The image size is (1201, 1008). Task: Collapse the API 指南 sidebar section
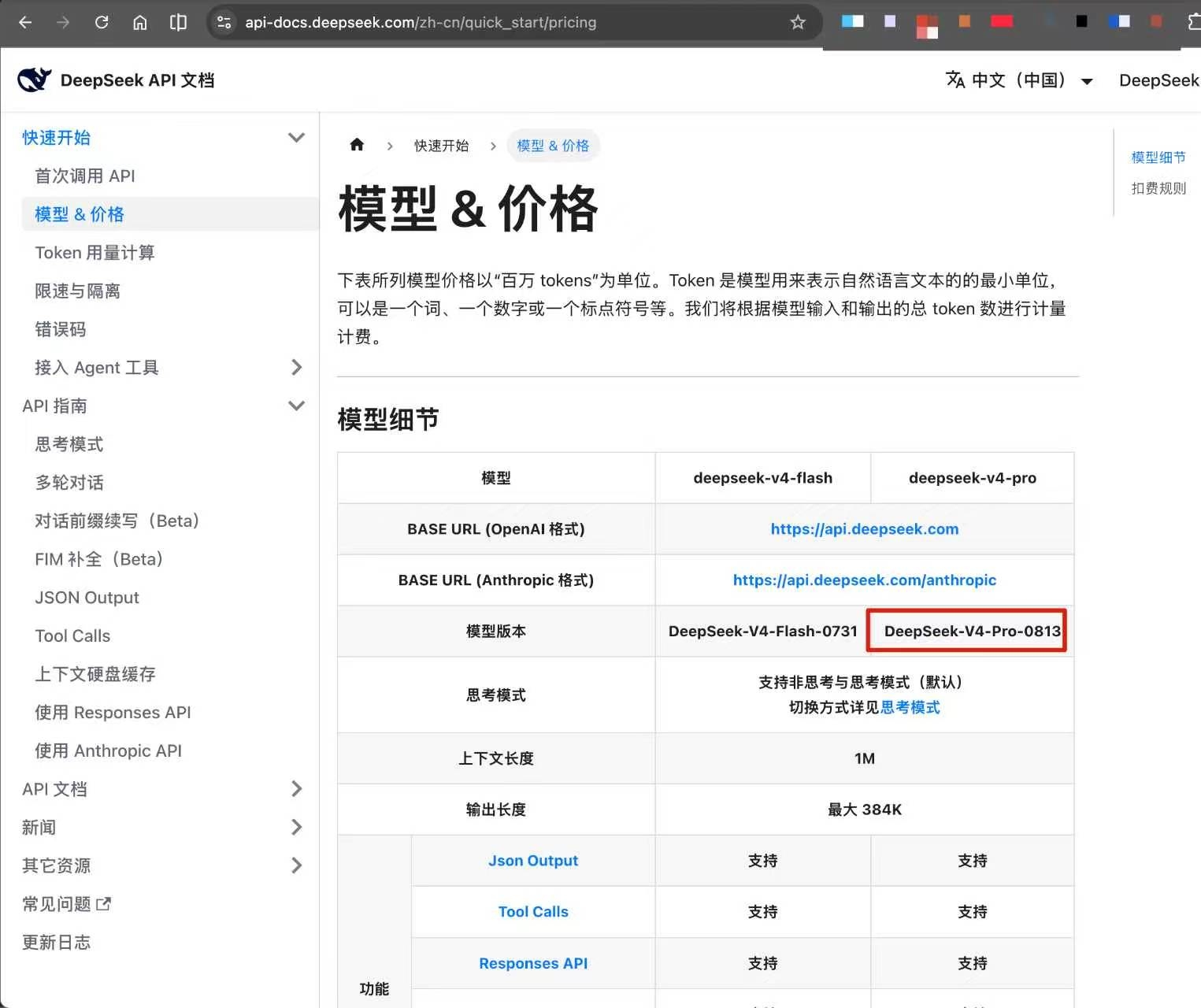(296, 406)
